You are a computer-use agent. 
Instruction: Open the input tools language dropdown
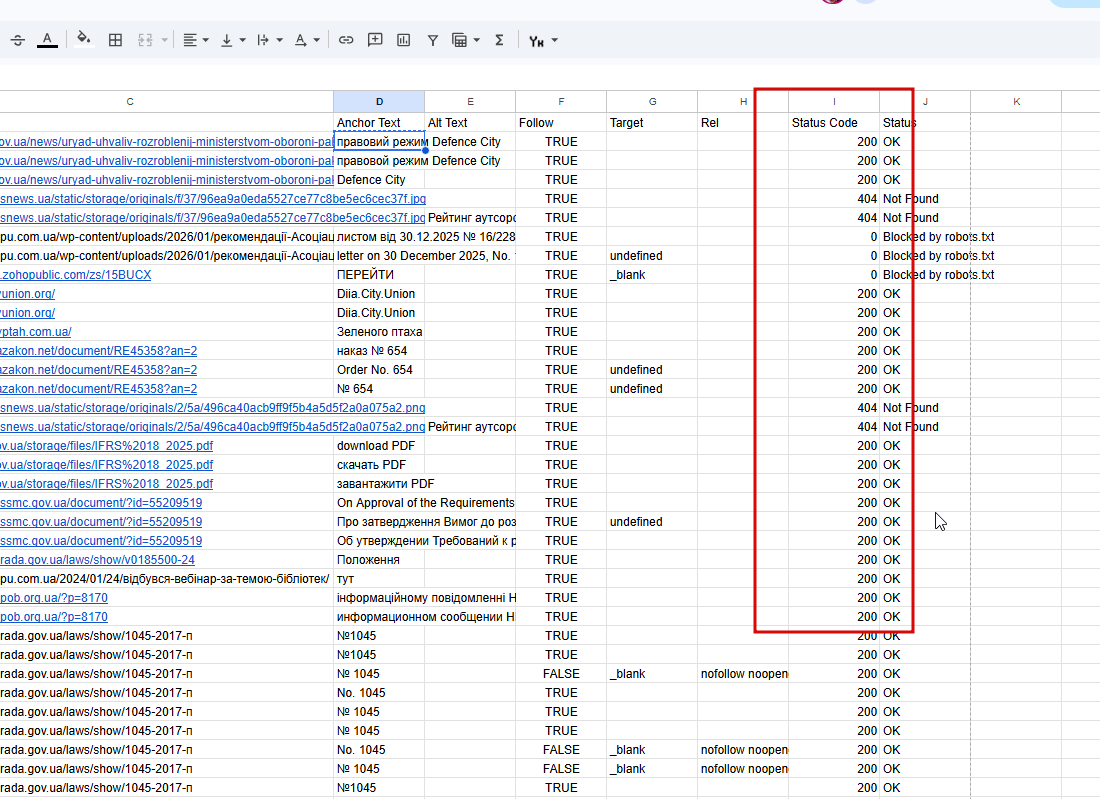point(543,41)
